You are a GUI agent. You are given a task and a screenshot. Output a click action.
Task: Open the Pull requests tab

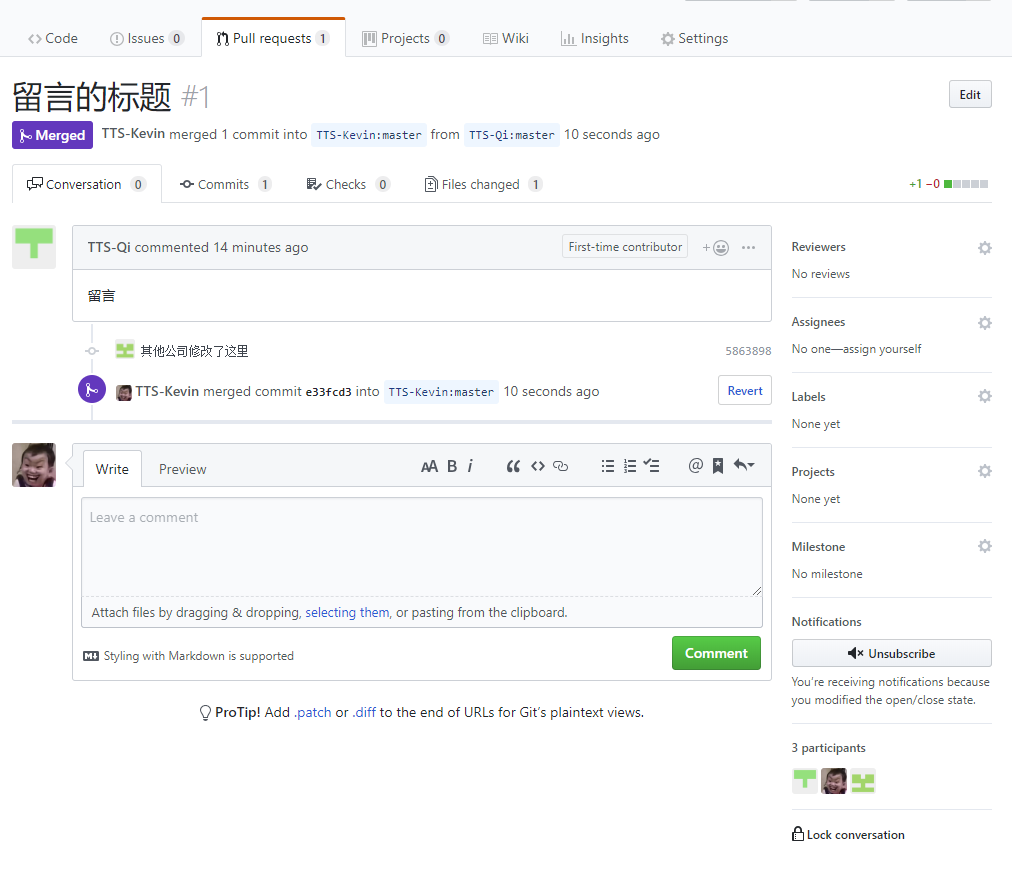(x=273, y=39)
